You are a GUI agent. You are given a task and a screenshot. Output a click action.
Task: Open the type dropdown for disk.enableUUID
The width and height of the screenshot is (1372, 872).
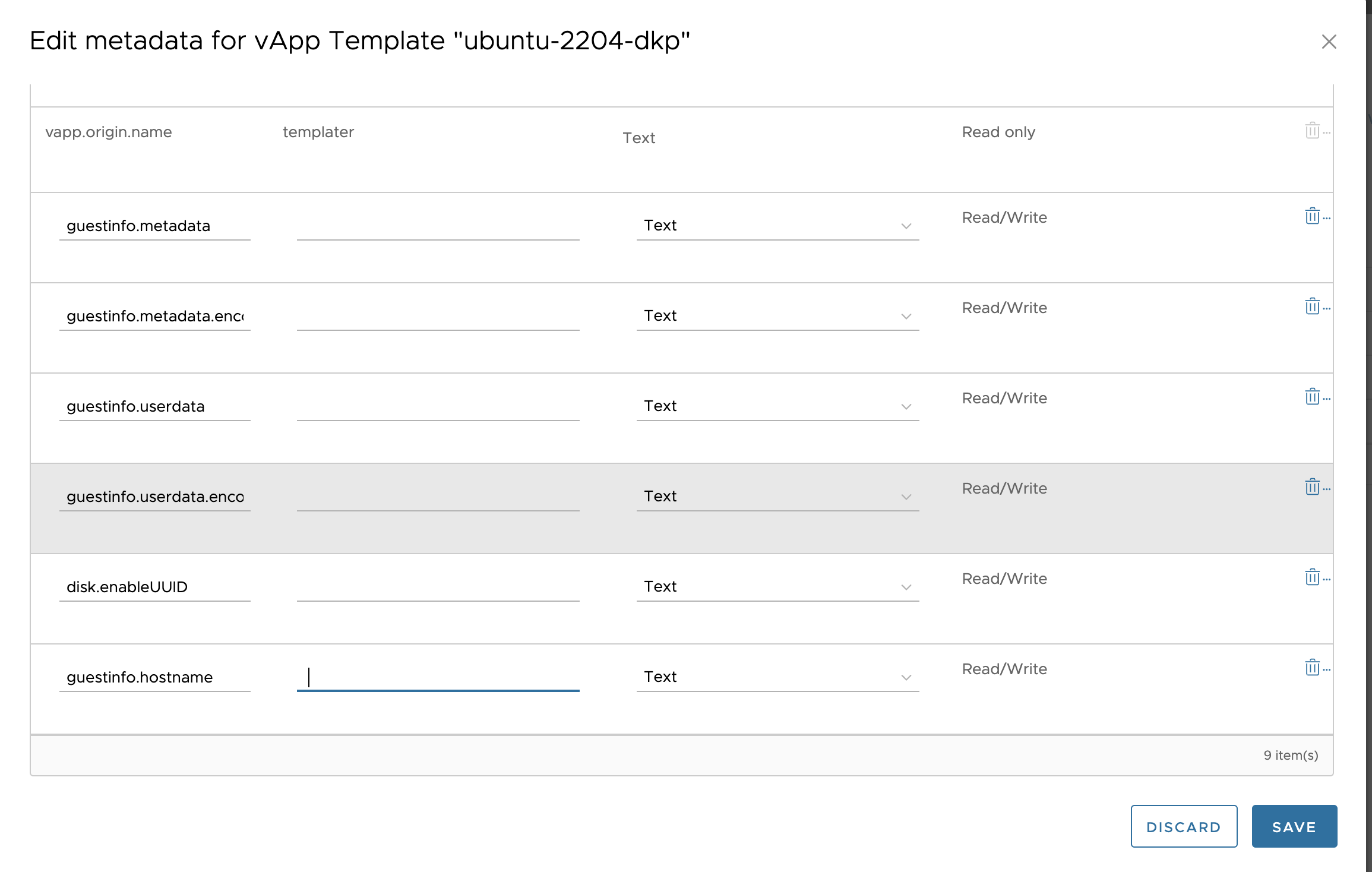(x=905, y=587)
